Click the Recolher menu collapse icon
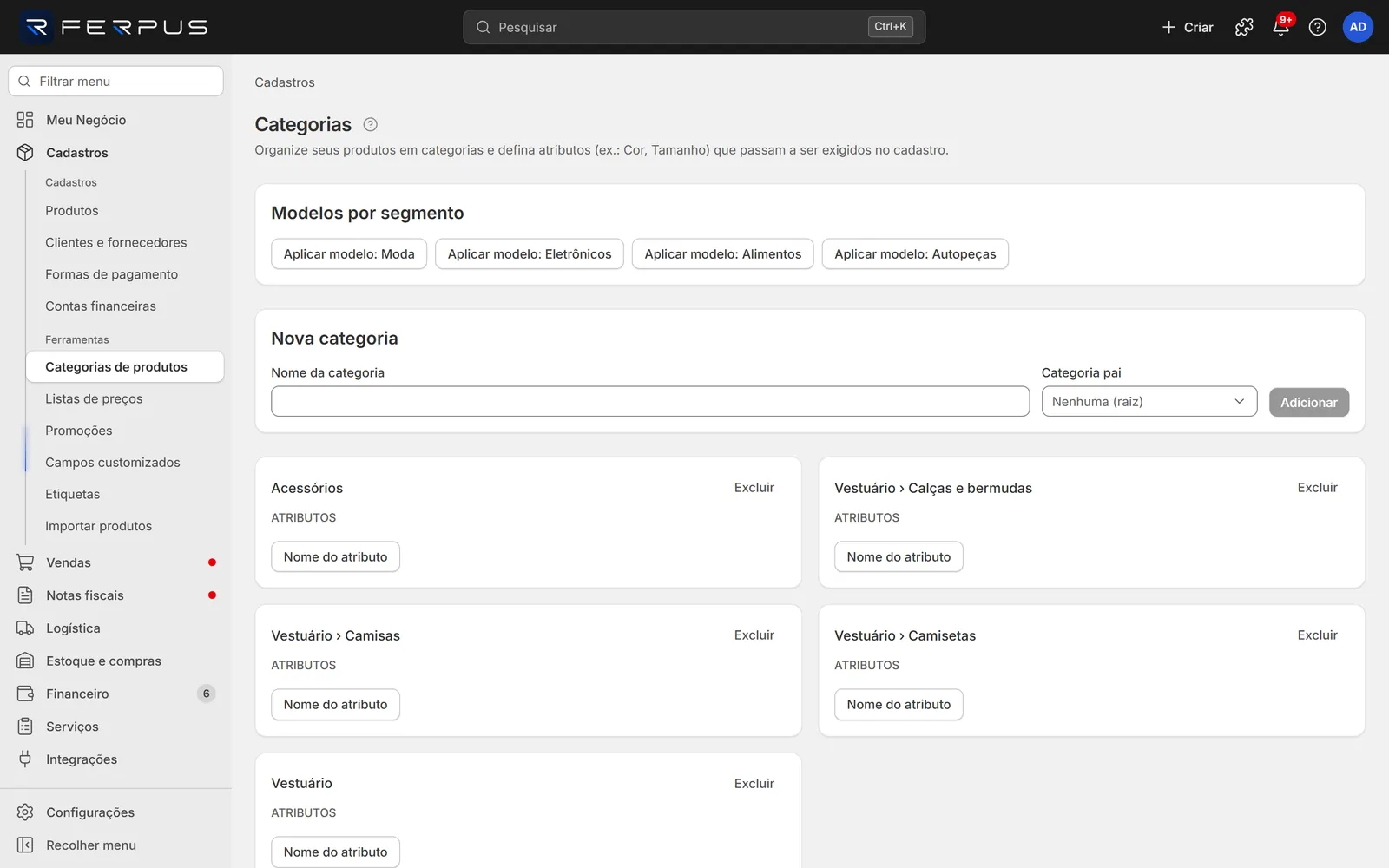Image resolution: width=1389 pixels, height=868 pixels. [25, 845]
